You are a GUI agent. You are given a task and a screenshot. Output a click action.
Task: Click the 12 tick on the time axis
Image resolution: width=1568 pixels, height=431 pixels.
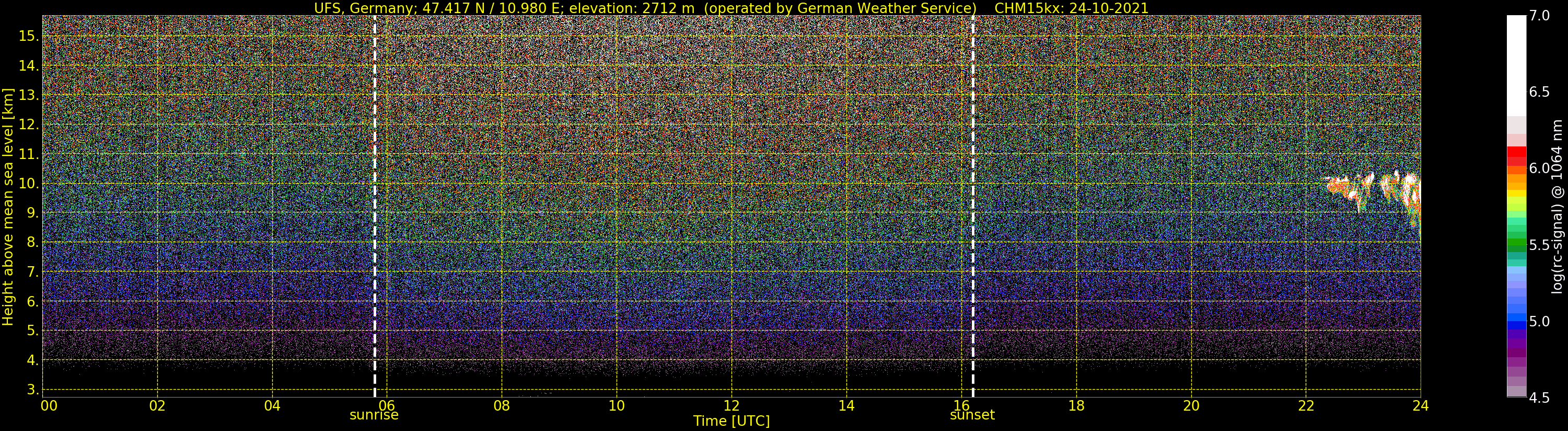click(731, 406)
